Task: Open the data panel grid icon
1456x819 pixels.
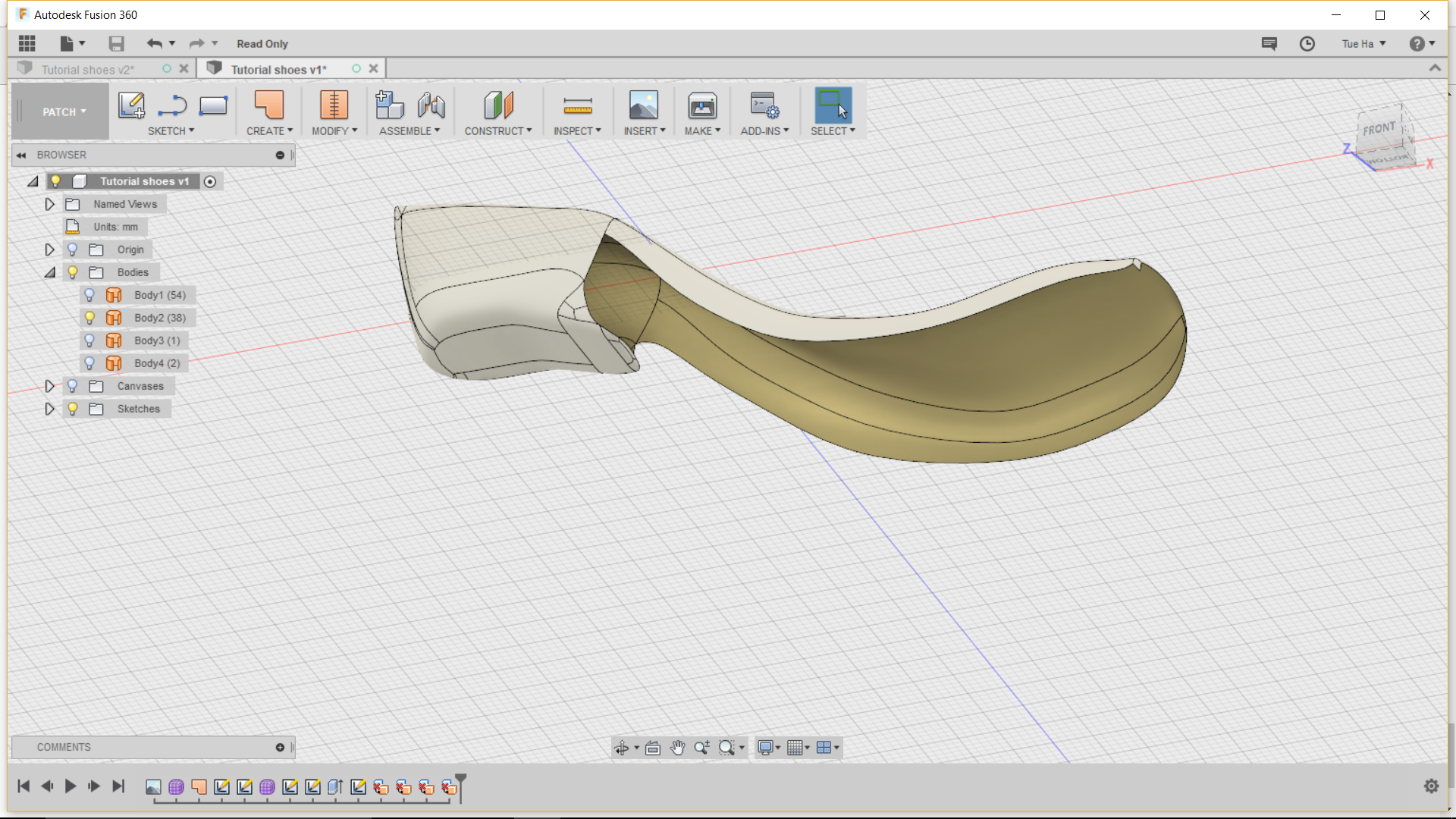Action: click(27, 44)
